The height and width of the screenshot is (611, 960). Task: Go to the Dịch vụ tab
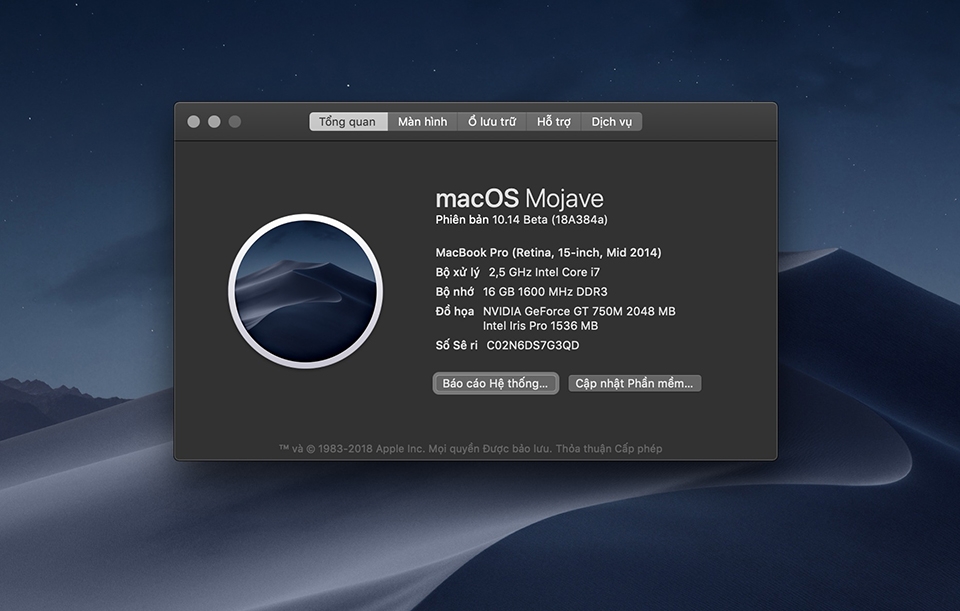point(612,122)
